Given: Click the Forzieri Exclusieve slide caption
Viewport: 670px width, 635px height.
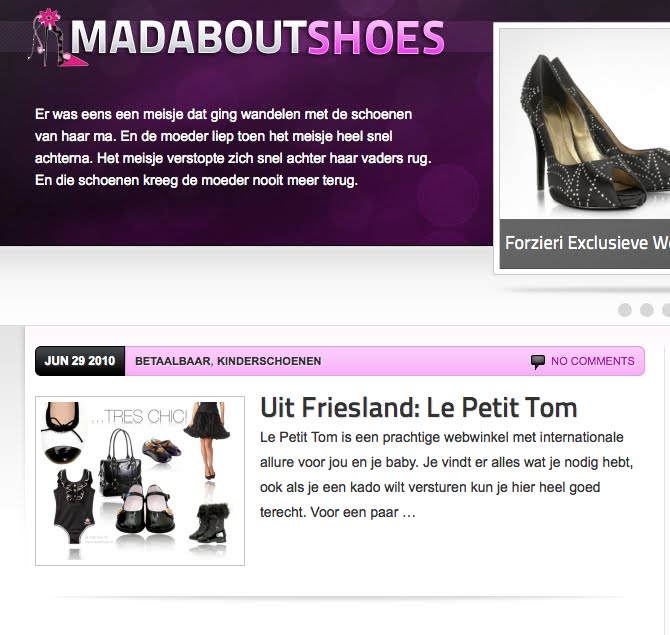Looking at the screenshot, I should [x=585, y=244].
